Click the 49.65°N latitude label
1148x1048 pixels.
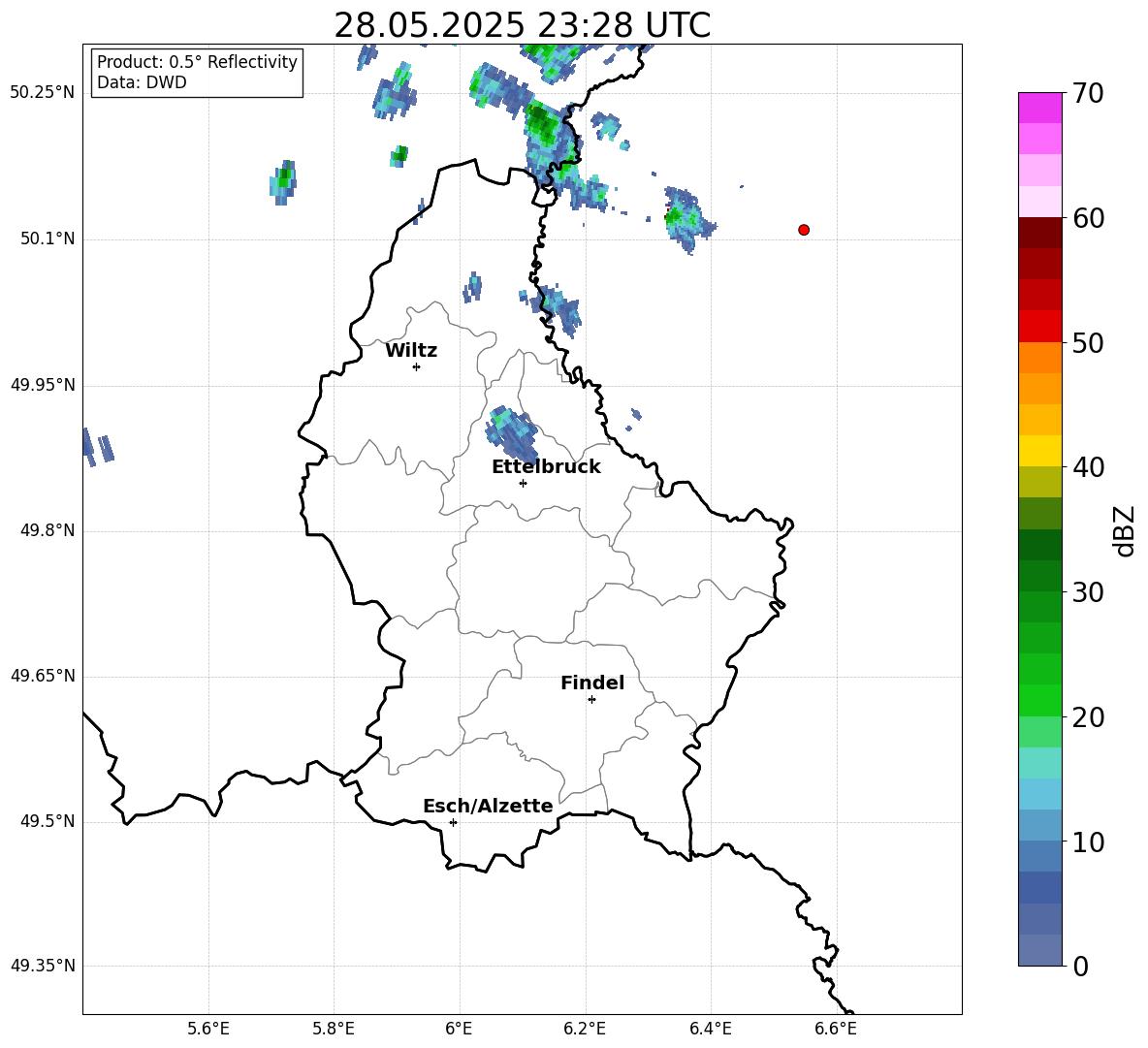tap(43, 676)
